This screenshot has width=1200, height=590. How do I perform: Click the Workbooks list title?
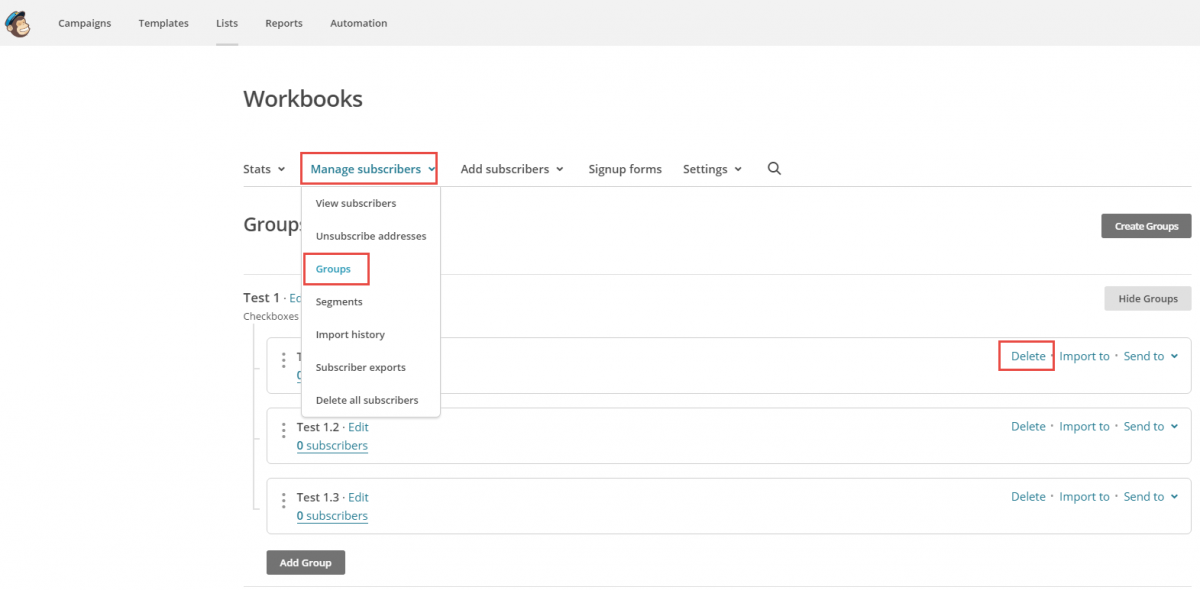pos(303,99)
